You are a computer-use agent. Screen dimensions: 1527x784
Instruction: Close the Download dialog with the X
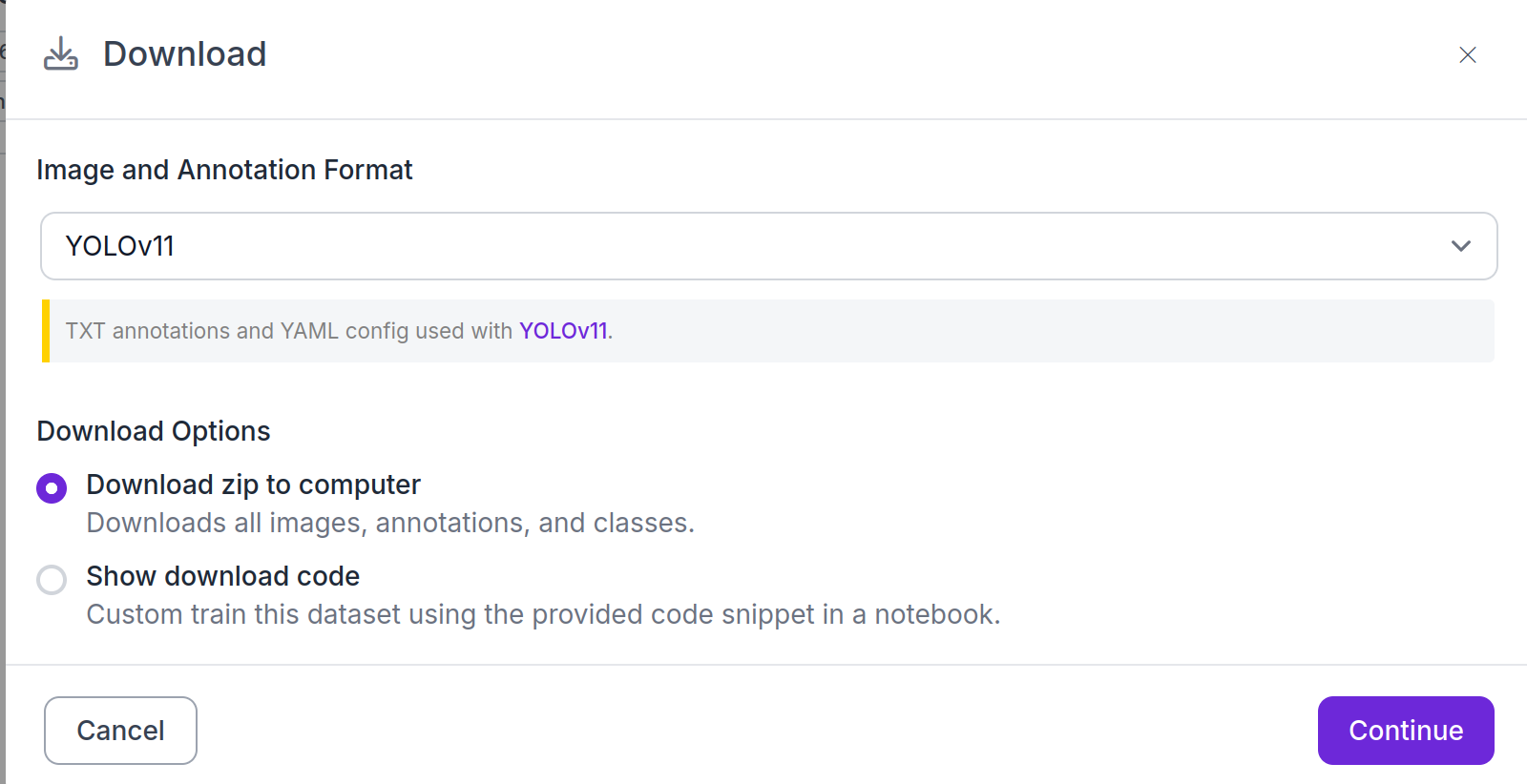click(1468, 55)
